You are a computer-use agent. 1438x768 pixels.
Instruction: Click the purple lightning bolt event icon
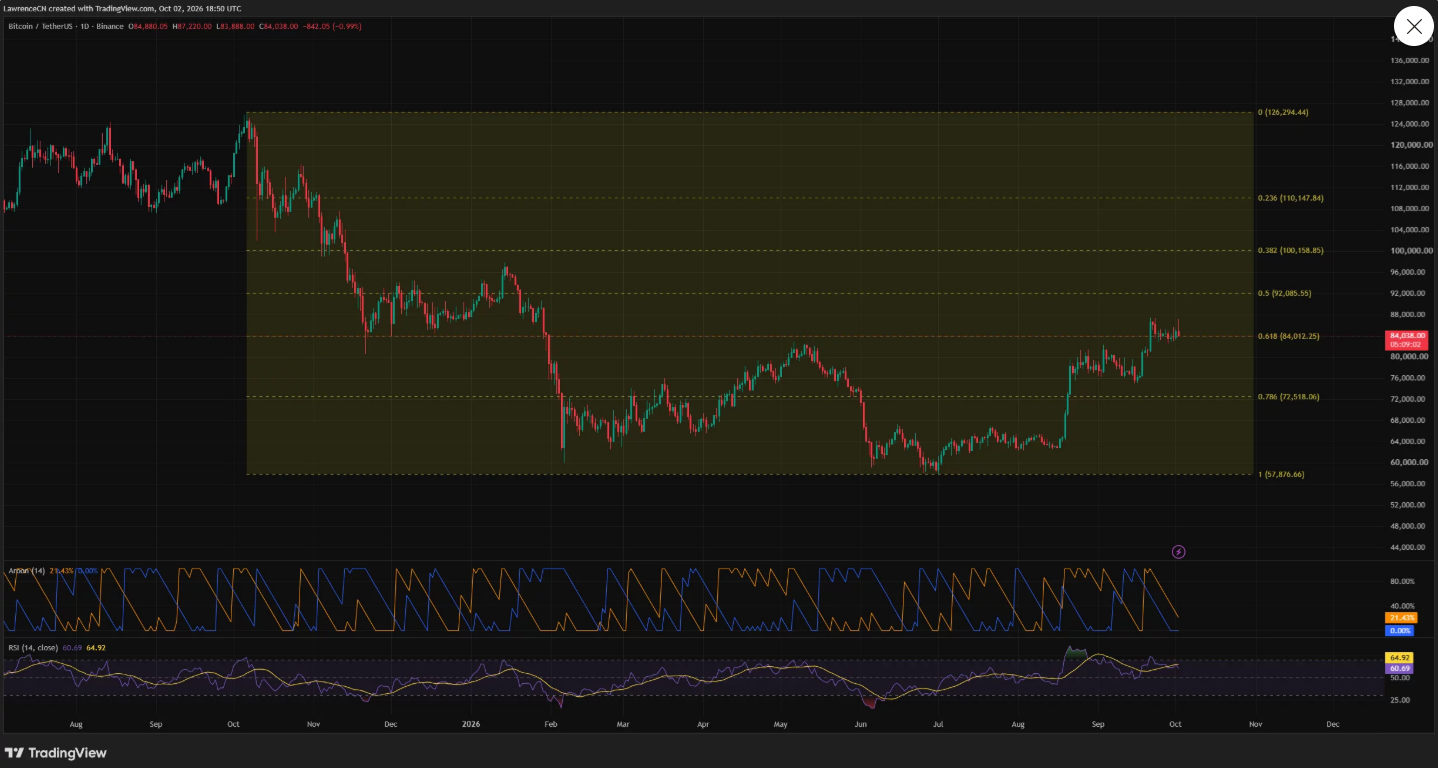tap(1178, 551)
